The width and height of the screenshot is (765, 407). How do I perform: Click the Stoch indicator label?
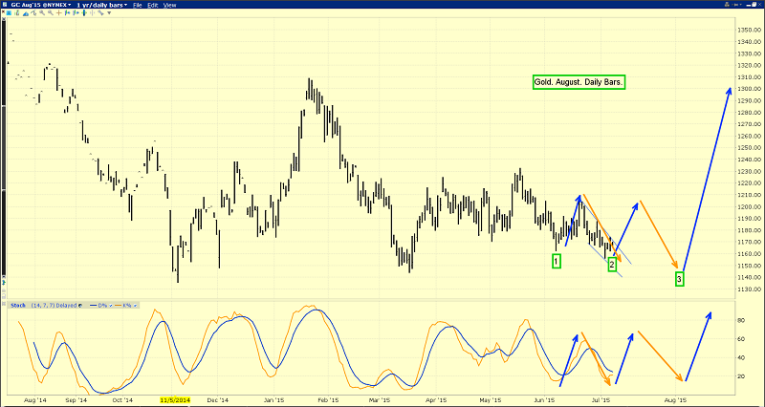17,304
